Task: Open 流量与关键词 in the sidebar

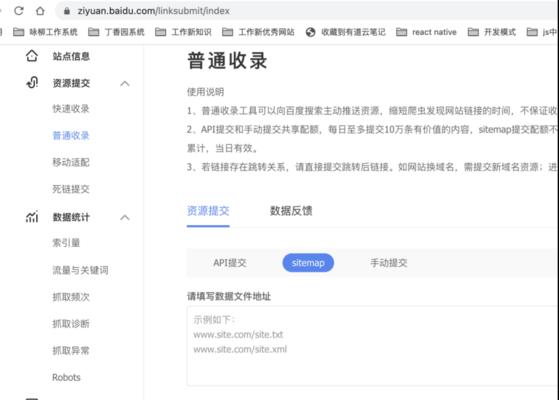Action: point(80,270)
